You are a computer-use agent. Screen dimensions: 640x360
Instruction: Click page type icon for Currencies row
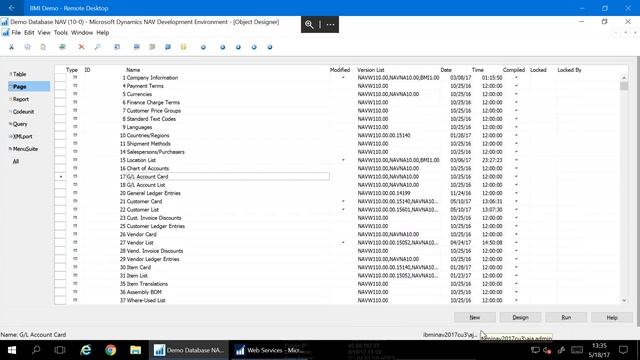click(x=75, y=94)
